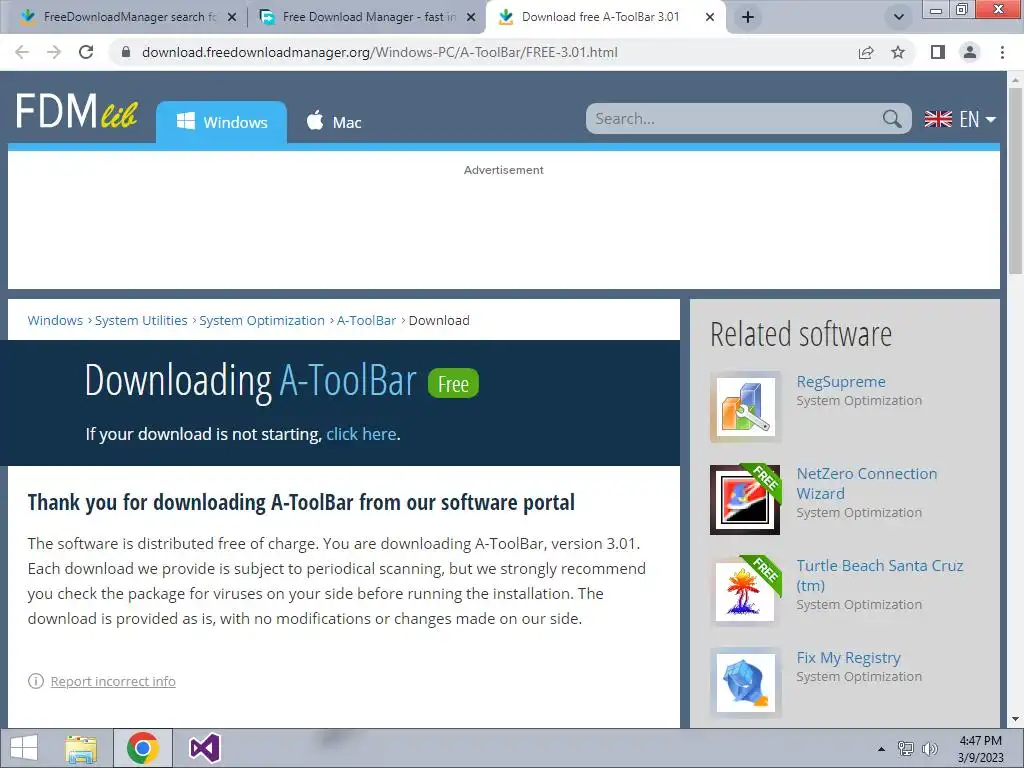1024x768 pixels.
Task: Click the 'Download' breadcrumb text
Action: pyautogui.click(x=439, y=321)
